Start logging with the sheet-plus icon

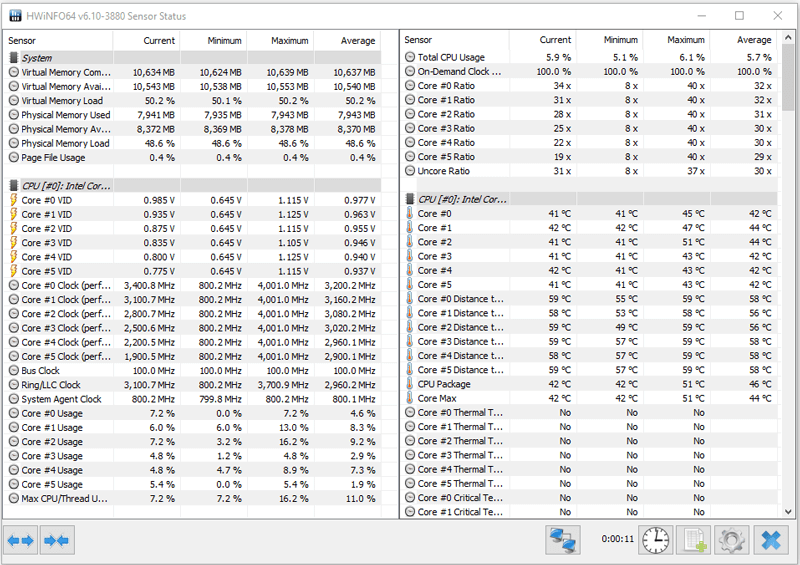click(693, 540)
